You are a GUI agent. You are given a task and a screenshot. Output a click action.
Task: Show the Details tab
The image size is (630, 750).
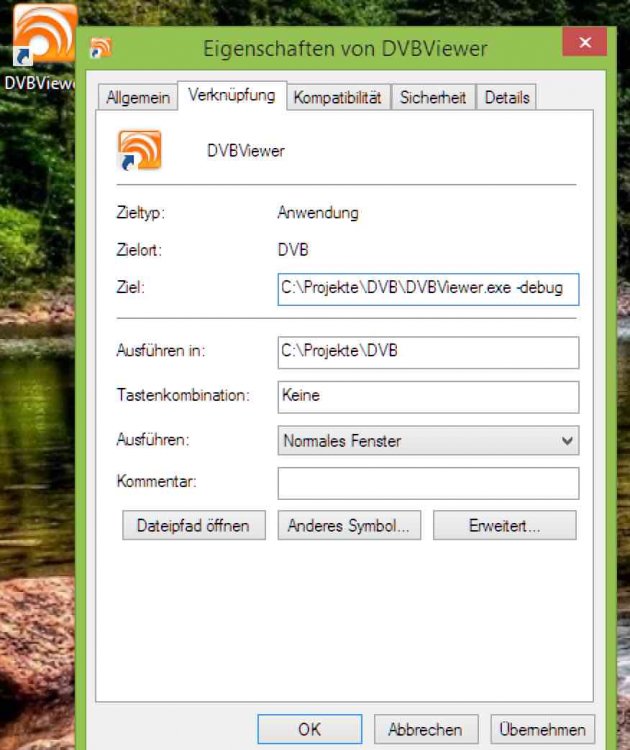click(x=507, y=97)
